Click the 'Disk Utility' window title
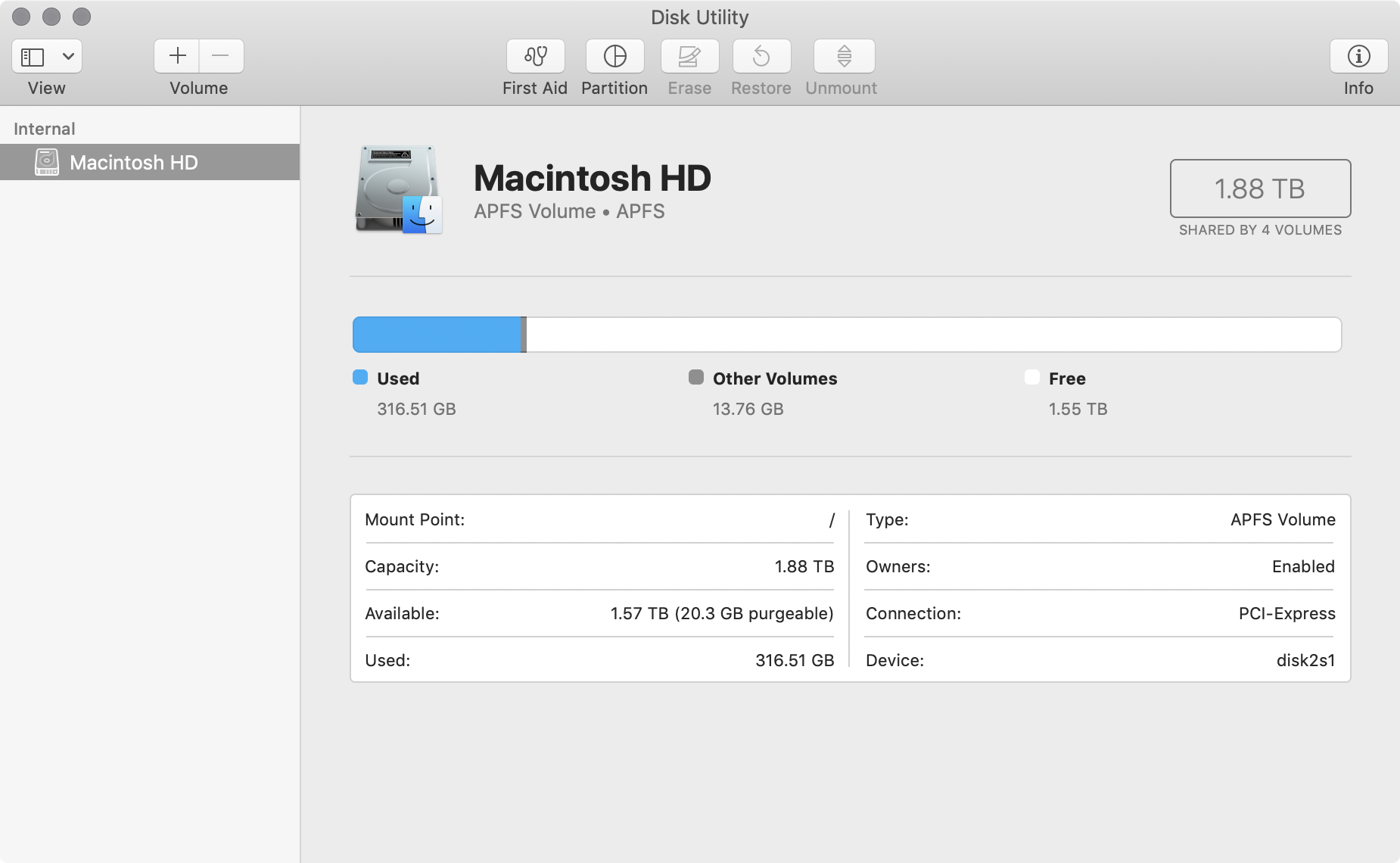1400x863 pixels. pos(699,17)
